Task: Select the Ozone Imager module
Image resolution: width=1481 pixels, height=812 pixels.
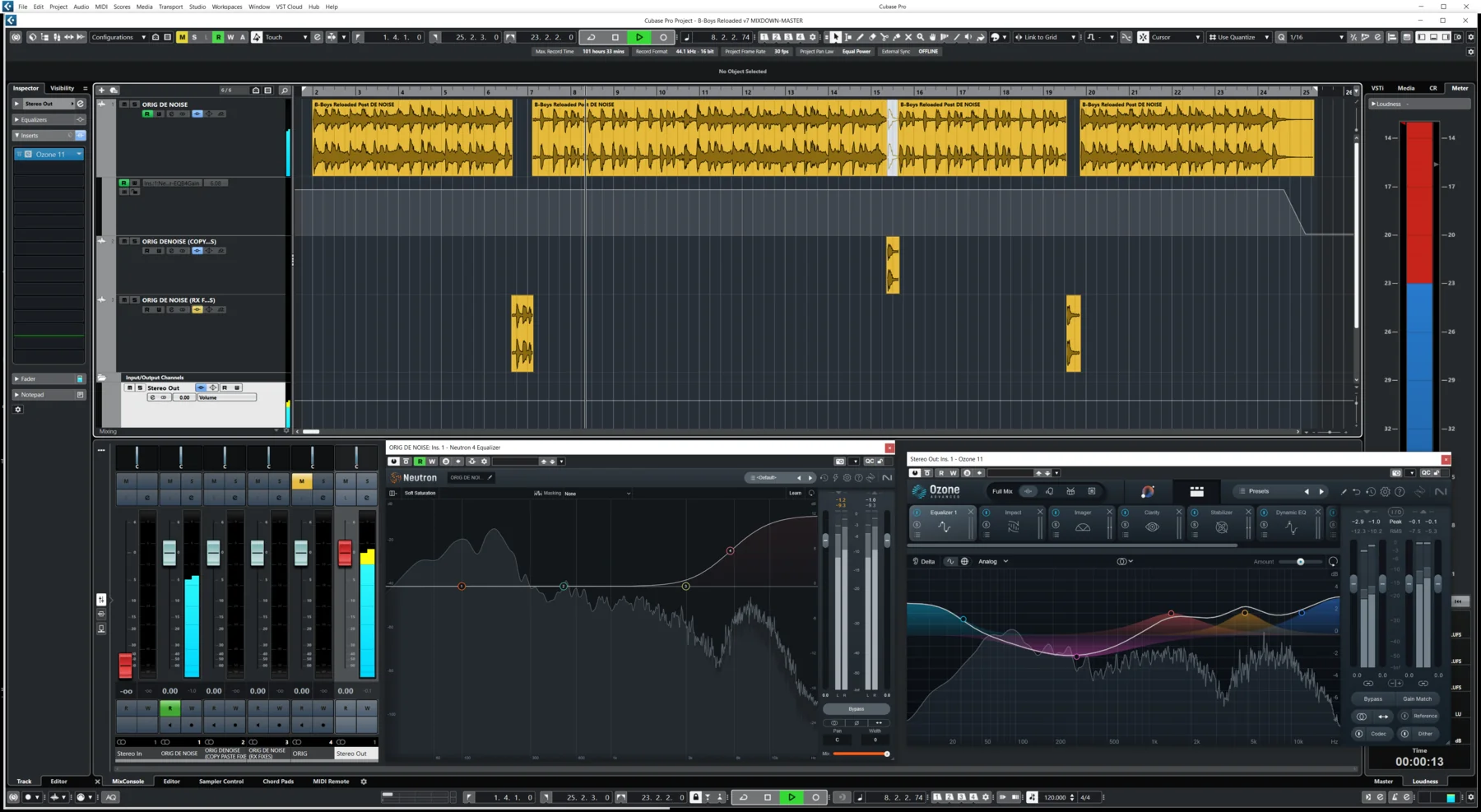Action: point(1082,523)
